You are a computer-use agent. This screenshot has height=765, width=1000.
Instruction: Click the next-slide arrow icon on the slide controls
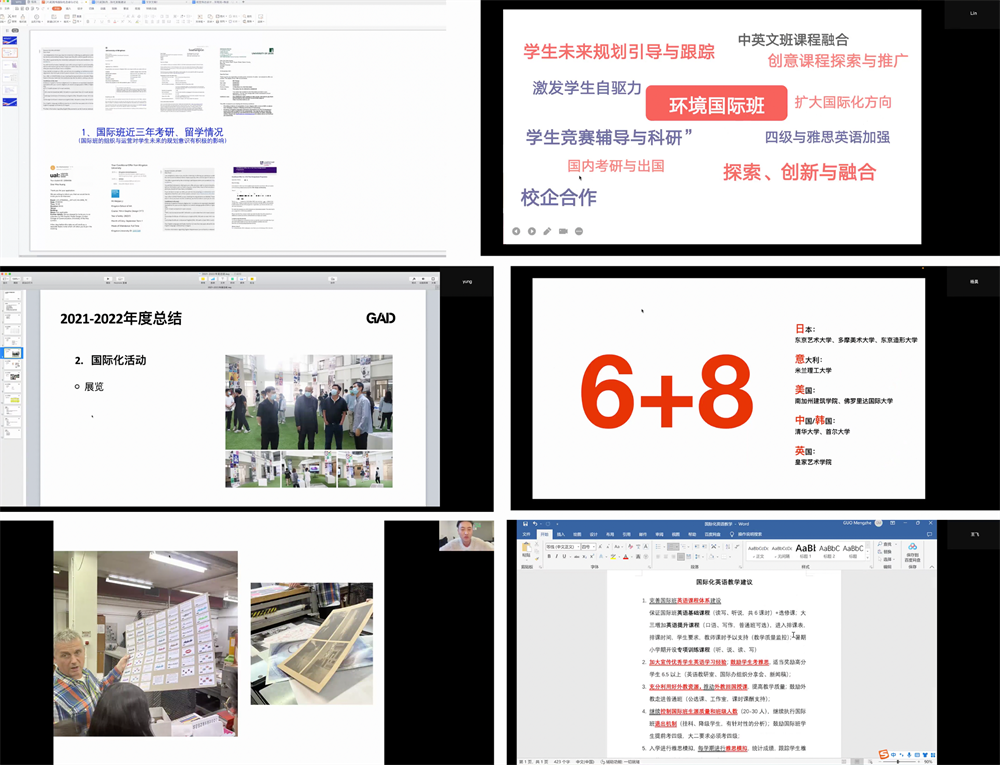[x=532, y=231]
